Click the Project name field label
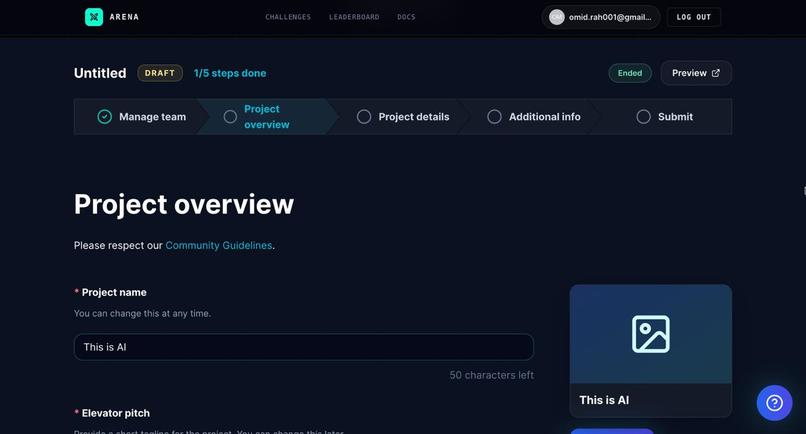The image size is (806, 434). [114, 292]
